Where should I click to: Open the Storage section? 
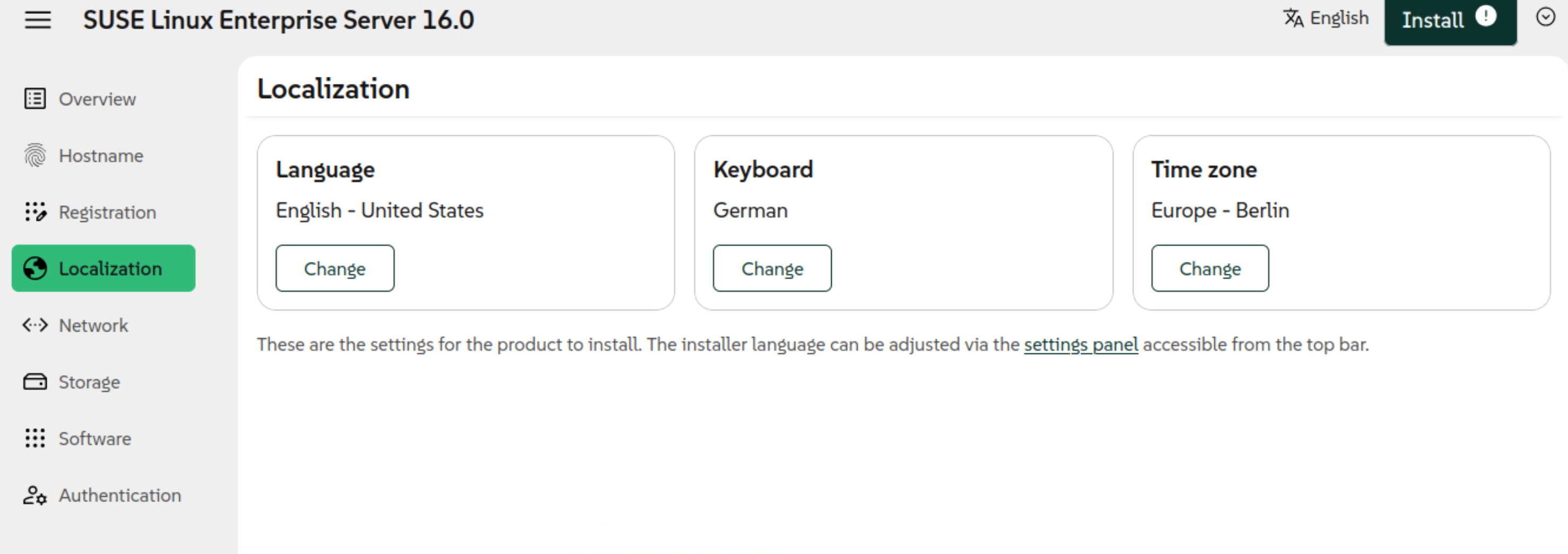(x=90, y=382)
